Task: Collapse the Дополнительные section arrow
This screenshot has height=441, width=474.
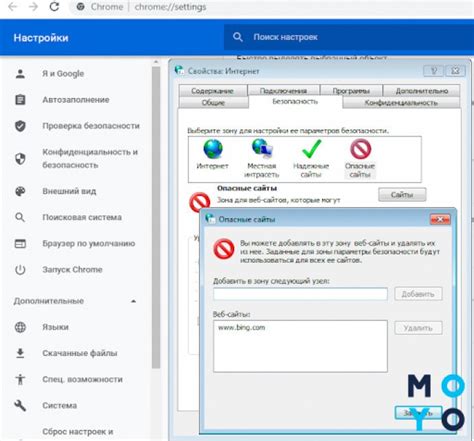Action: 133,301
